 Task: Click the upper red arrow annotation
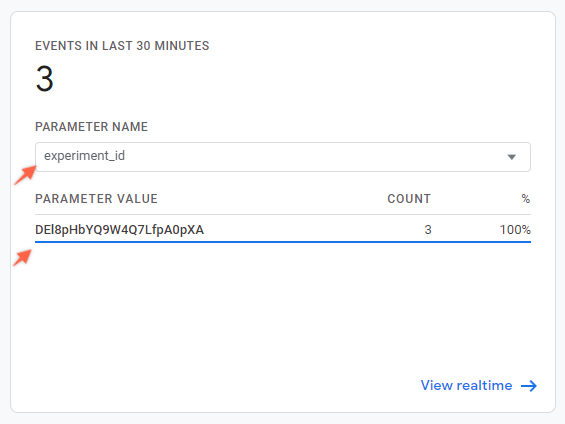click(x=25, y=175)
